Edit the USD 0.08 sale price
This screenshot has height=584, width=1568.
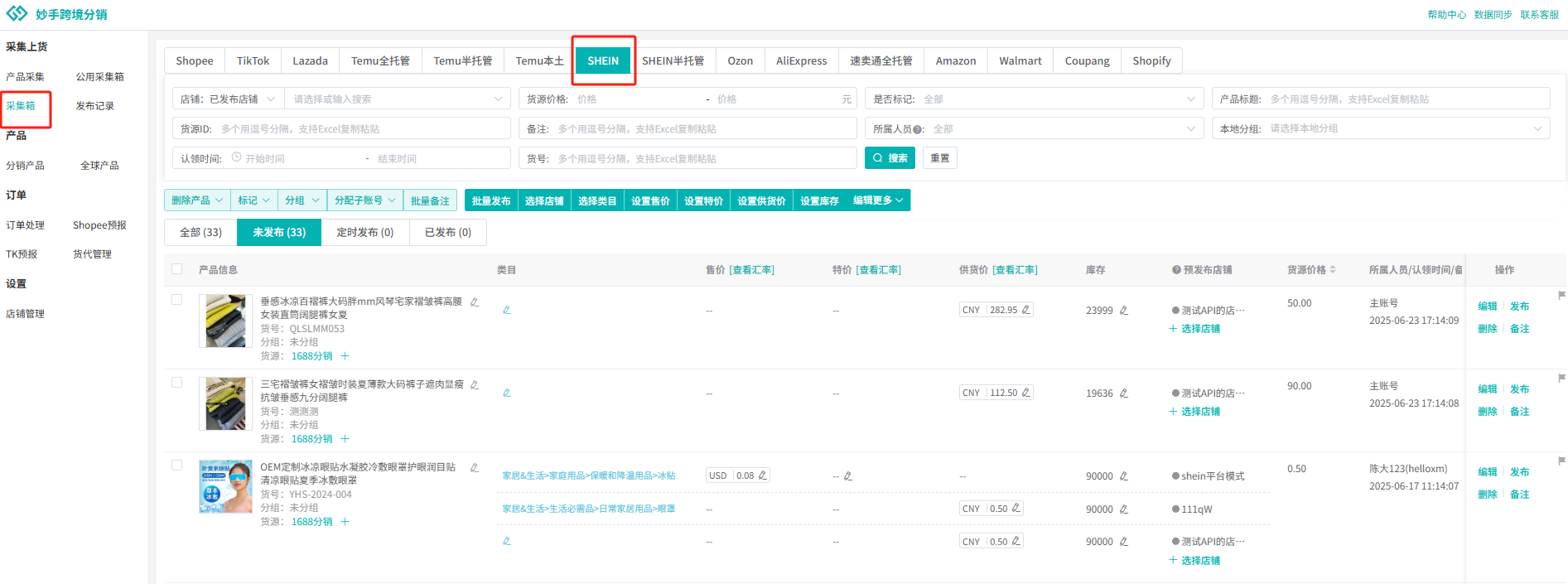763,475
